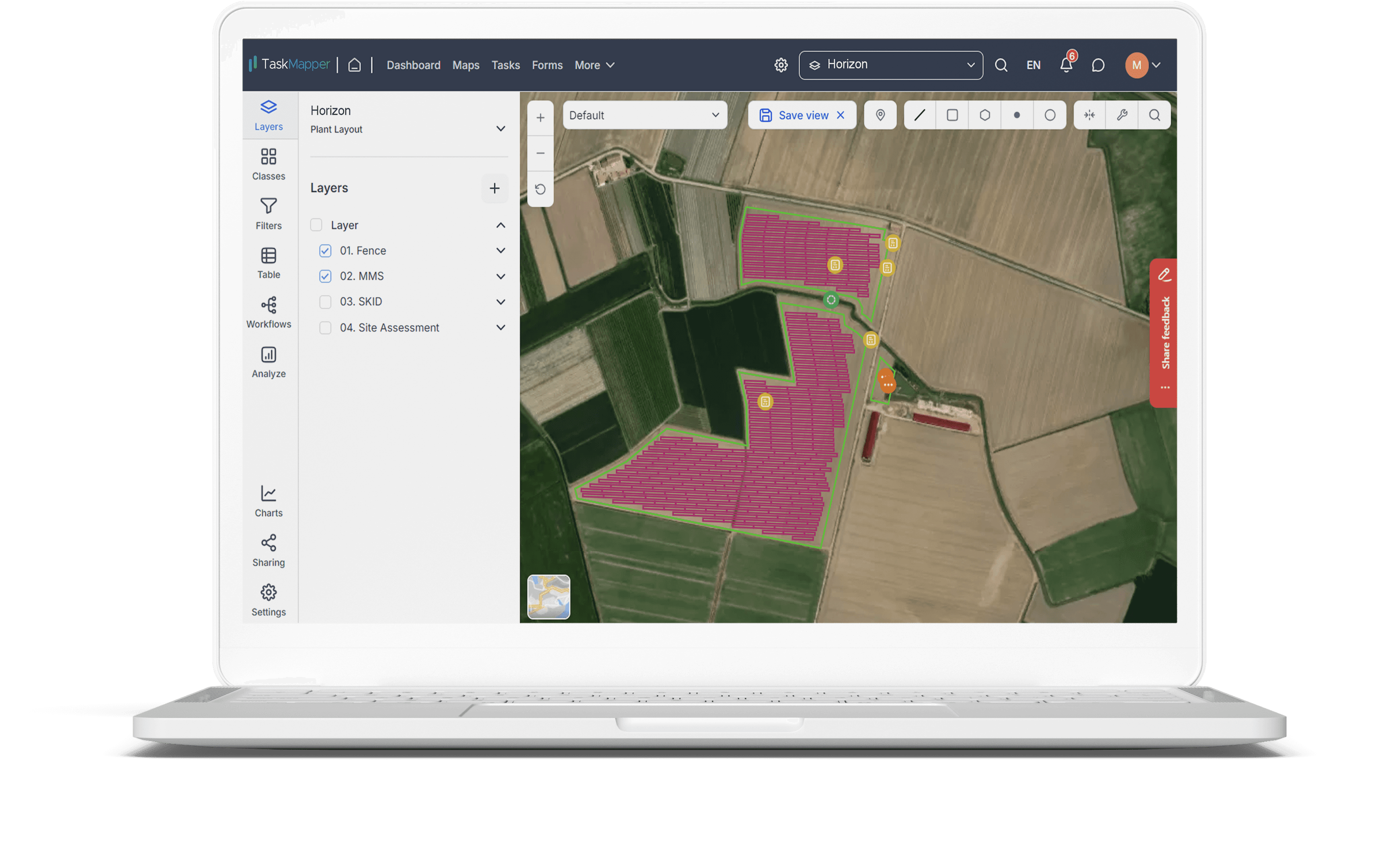This screenshot has height=853, width=1400.
Task: Open the wrench tools icon on map
Action: tap(1122, 115)
